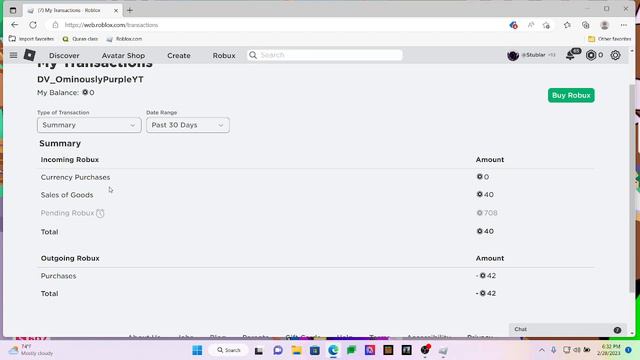Click the page vertical scrollbar
Screen dimensions: 640x360
coord(632,188)
